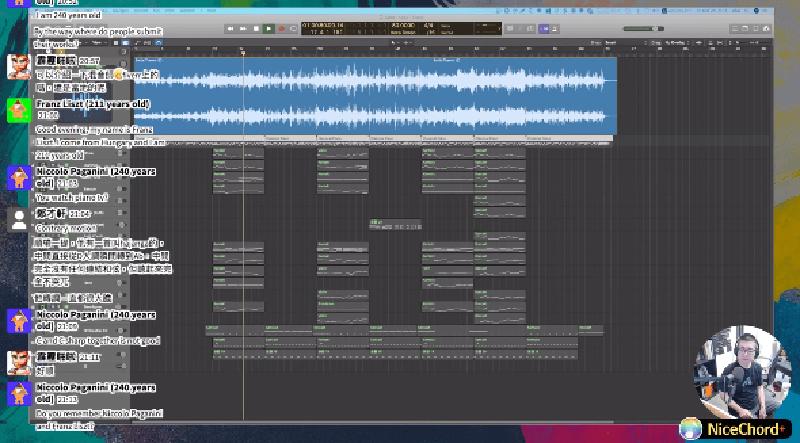Viewport: 800px width, 443px height.
Task: Click the Rewind button in transport
Action: [x=232, y=28]
